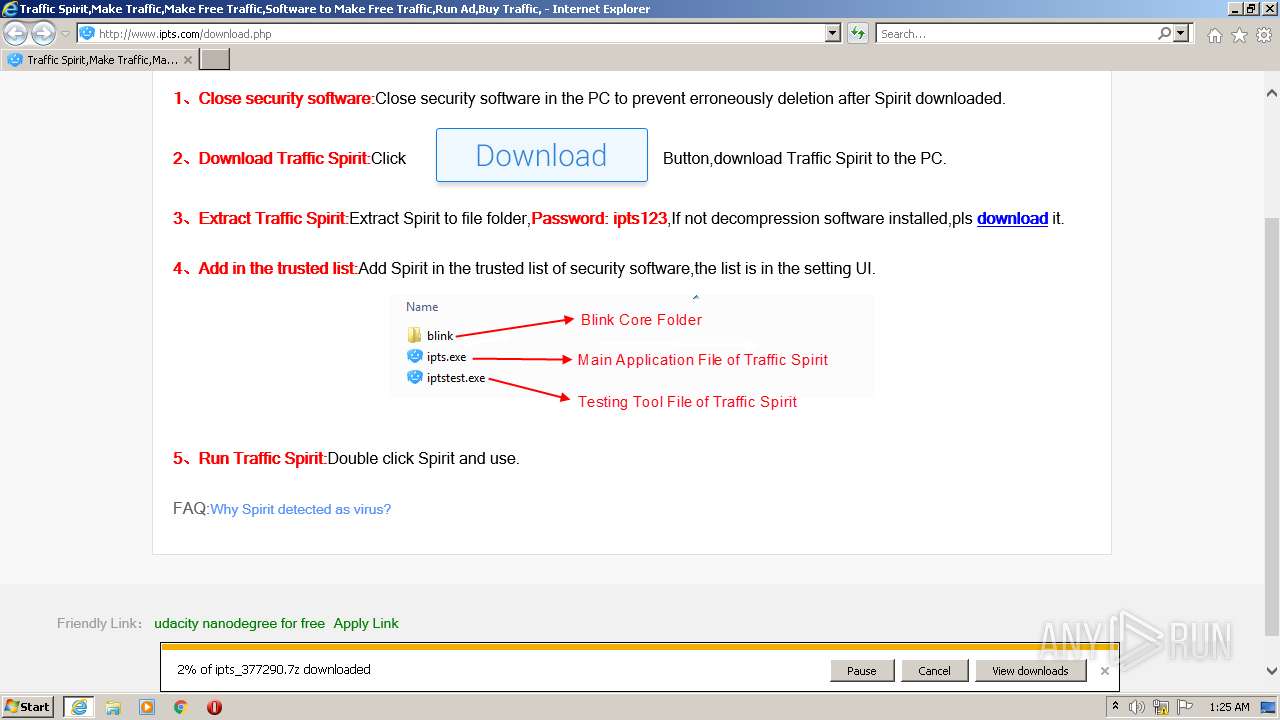
Task: Click the scrollbar up arrow
Action: click(x=1271, y=93)
